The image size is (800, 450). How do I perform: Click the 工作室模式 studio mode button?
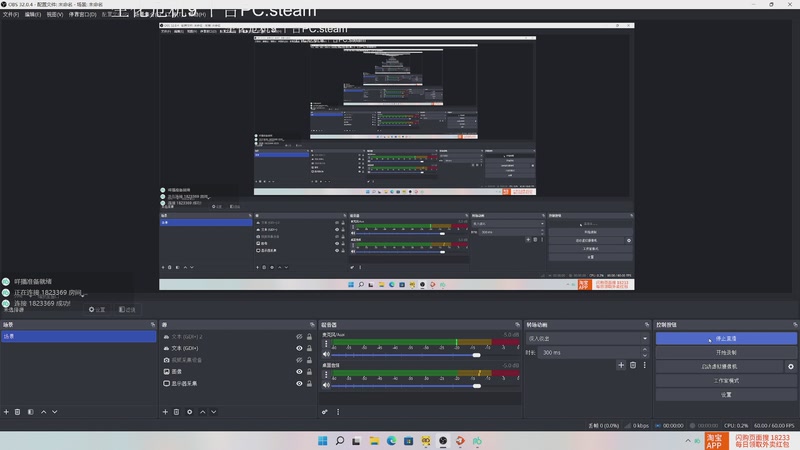(x=726, y=381)
